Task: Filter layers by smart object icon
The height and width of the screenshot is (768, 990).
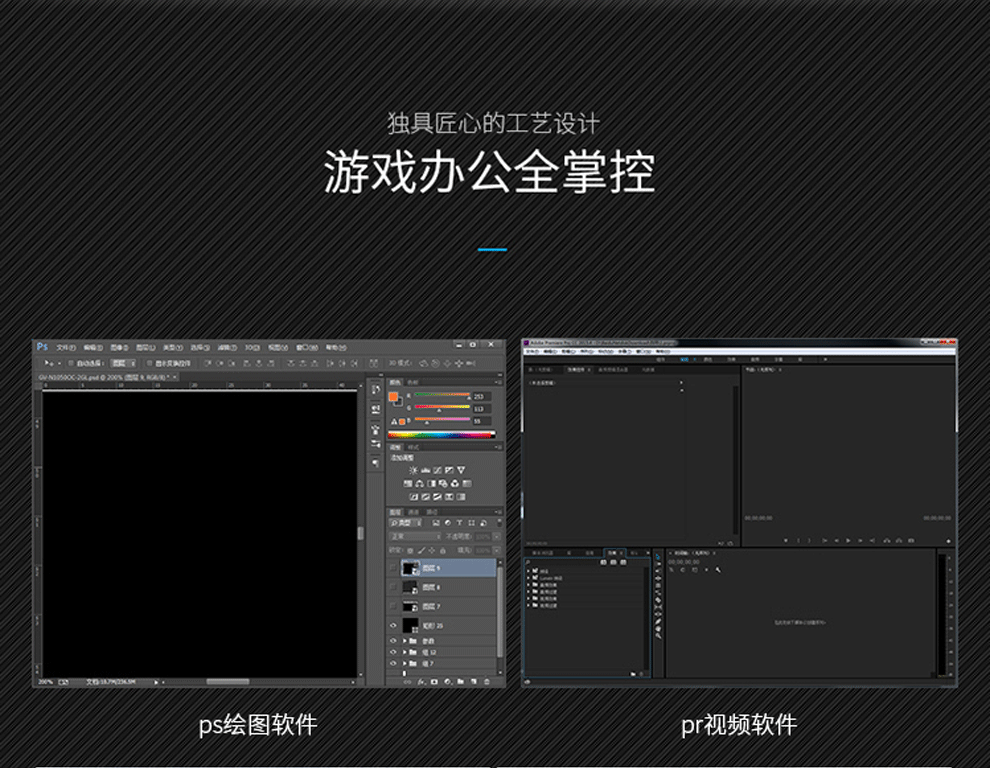Action: click(x=483, y=523)
